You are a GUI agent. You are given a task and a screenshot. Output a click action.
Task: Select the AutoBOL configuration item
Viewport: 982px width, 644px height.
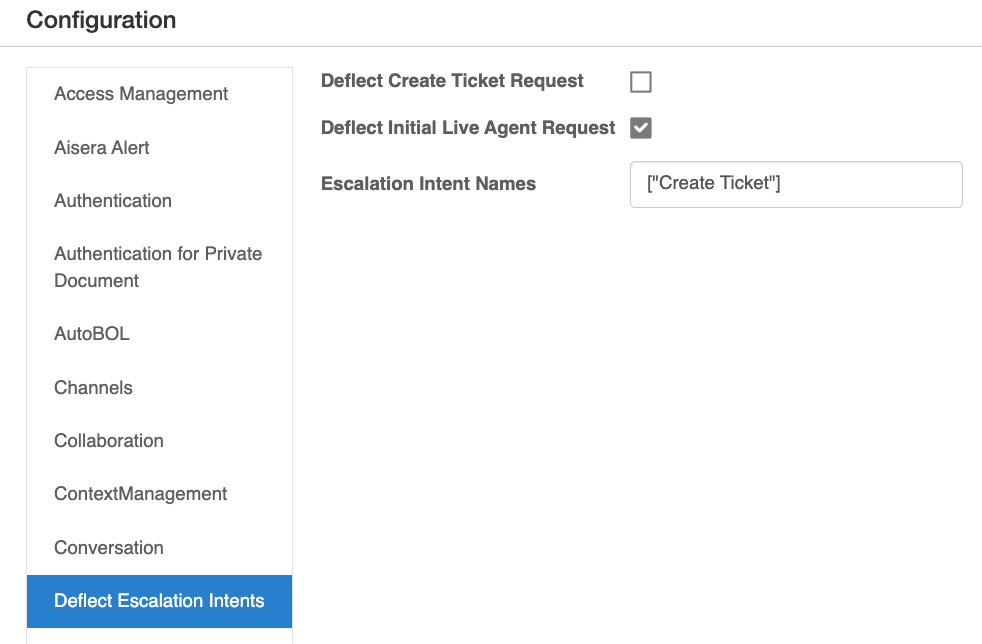[x=92, y=334]
